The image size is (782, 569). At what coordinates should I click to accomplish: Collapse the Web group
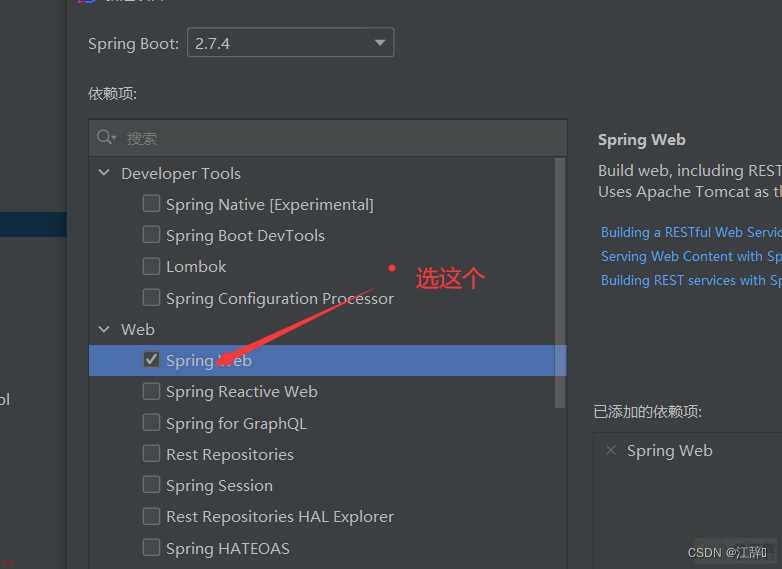[x=104, y=329]
